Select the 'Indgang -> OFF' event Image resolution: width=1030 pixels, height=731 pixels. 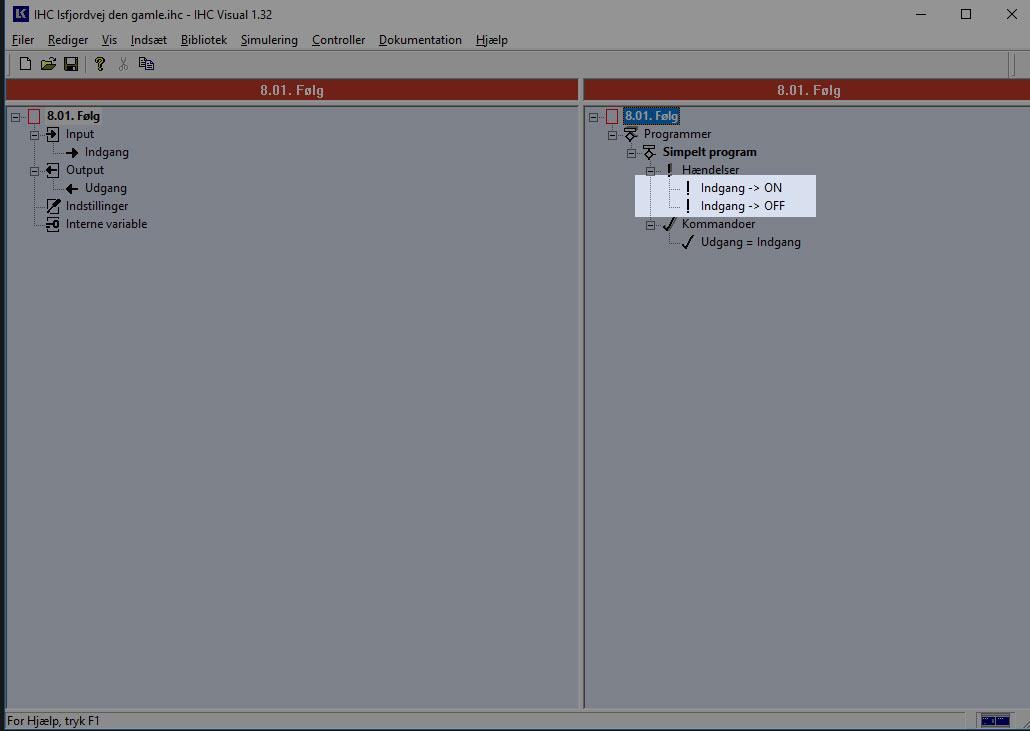[742, 206]
